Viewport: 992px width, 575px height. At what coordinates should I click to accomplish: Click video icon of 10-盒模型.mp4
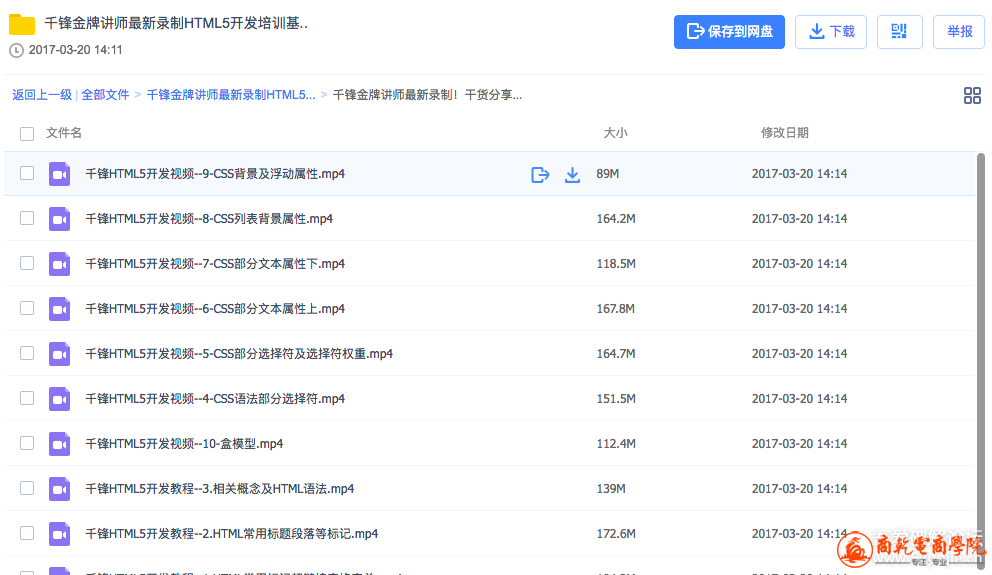pyautogui.click(x=59, y=443)
